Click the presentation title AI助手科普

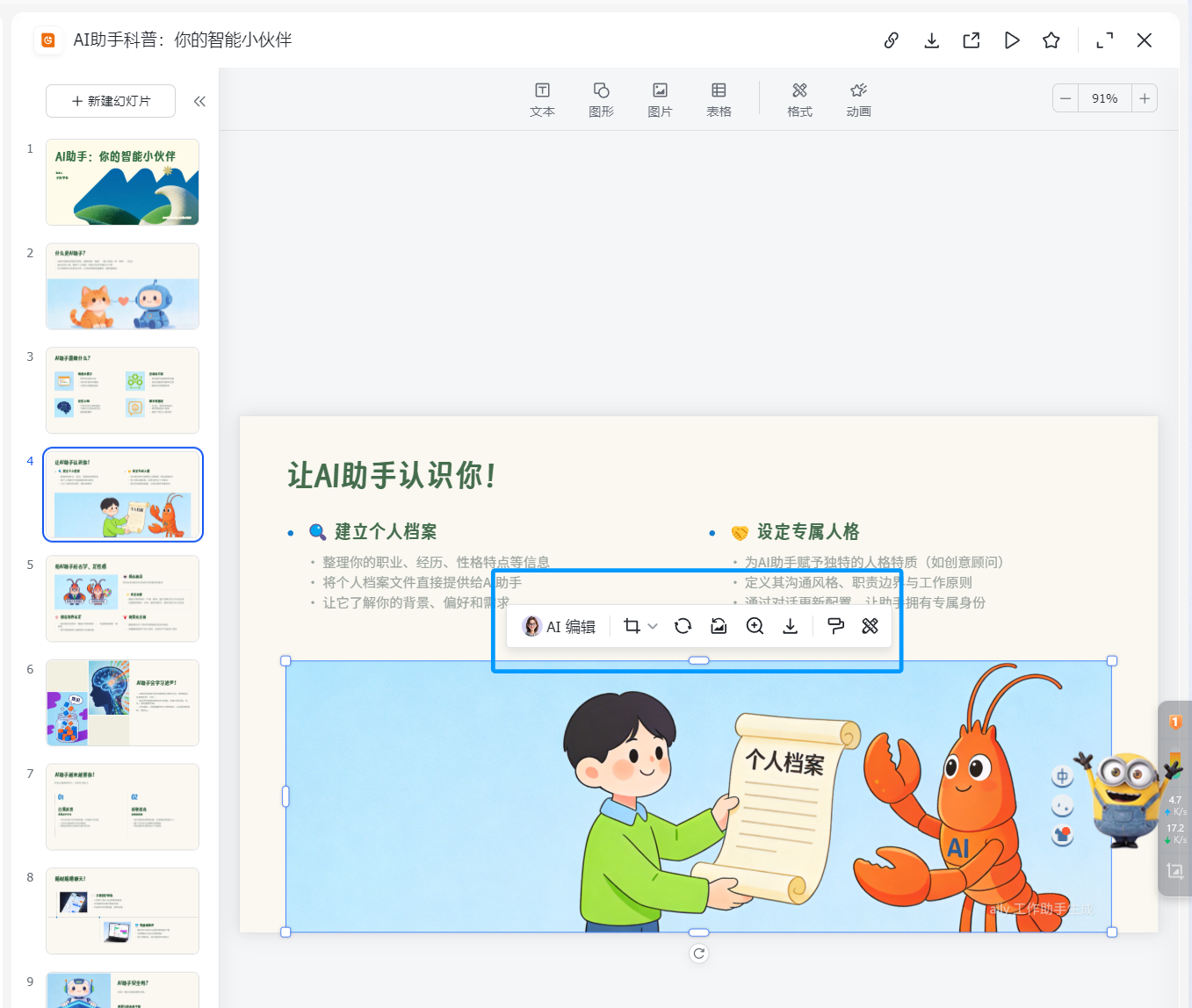click(x=183, y=40)
